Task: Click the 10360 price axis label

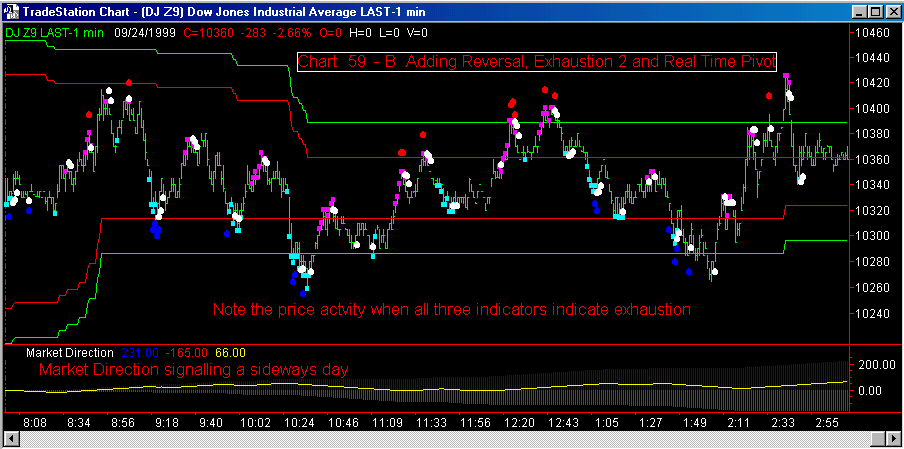Action: 873,160
